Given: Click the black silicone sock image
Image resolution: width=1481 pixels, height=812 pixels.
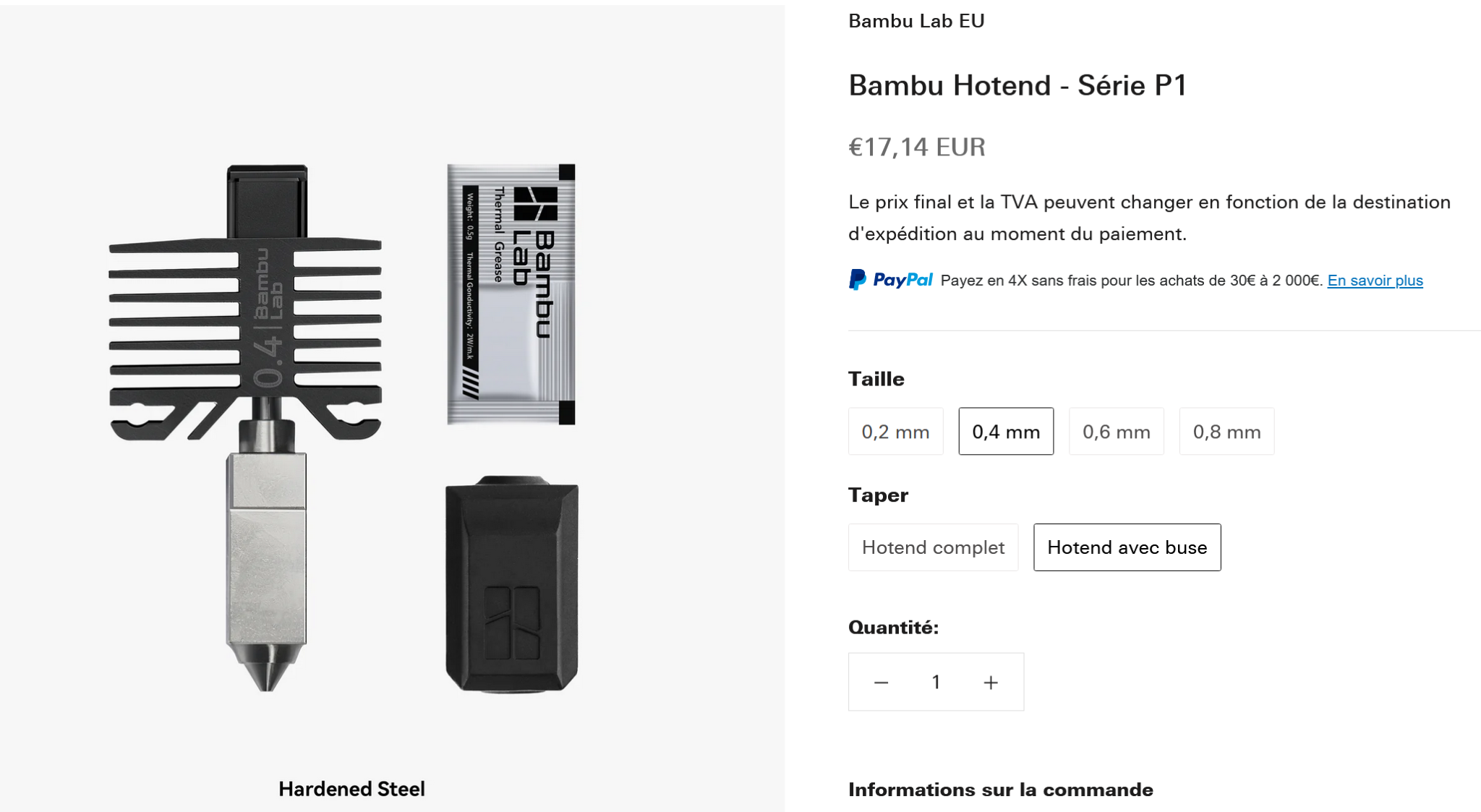Looking at the screenshot, I should tap(512, 584).
